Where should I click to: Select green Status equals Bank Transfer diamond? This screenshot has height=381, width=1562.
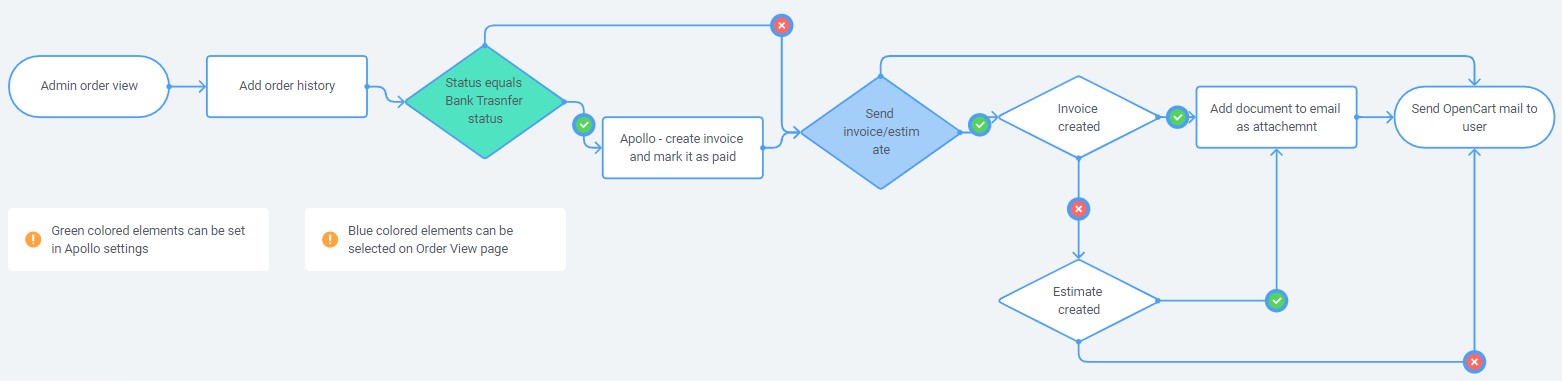point(485,102)
